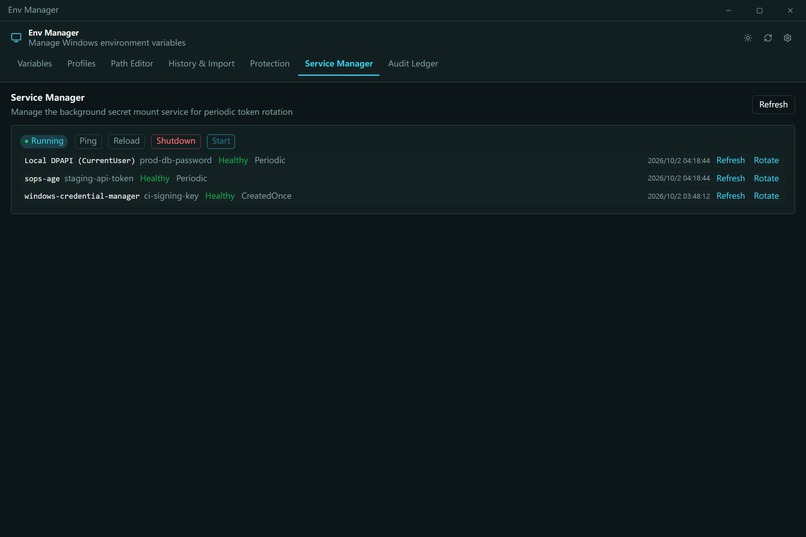
Task: Select 'Local DPAPI (CurrentUser)' provider text
Action: pyautogui.click(x=80, y=161)
